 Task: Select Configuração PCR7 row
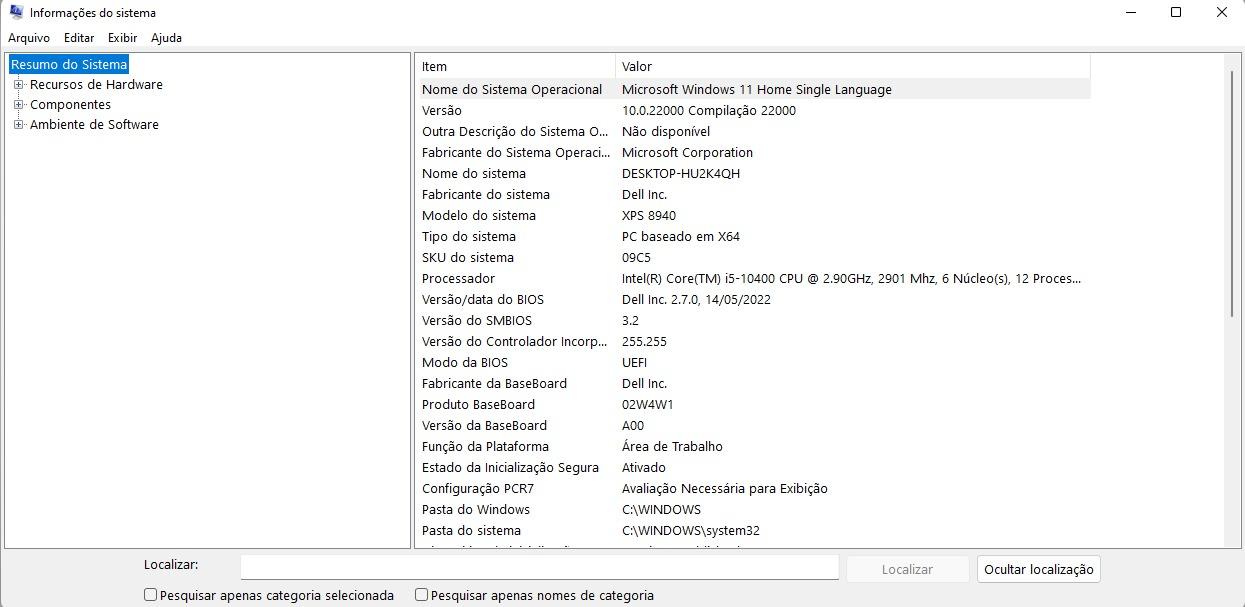pos(753,489)
